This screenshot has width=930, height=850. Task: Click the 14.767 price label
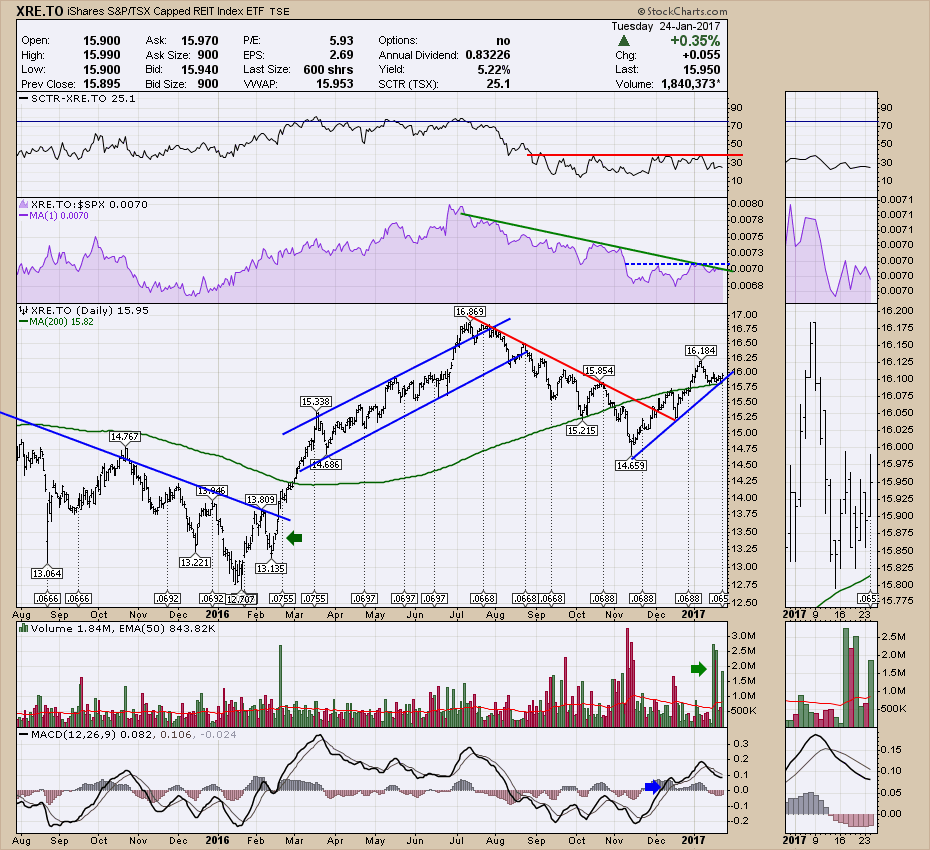point(125,437)
